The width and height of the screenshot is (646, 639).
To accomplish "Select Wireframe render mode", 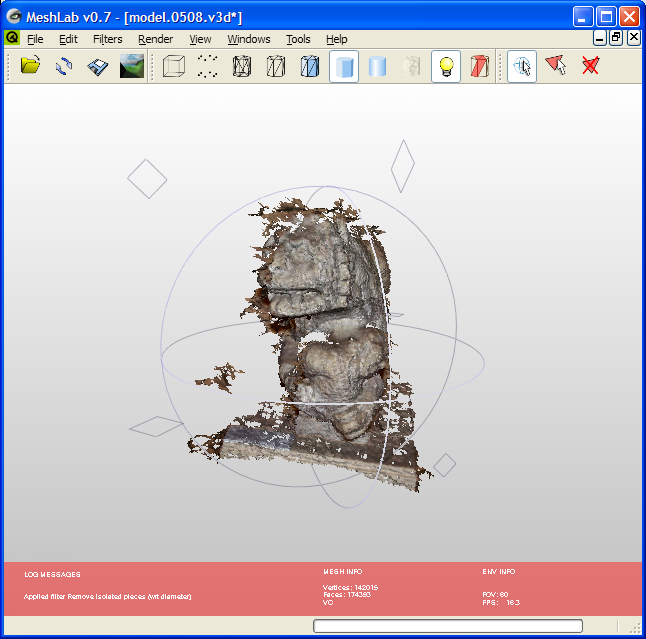I will pos(242,67).
